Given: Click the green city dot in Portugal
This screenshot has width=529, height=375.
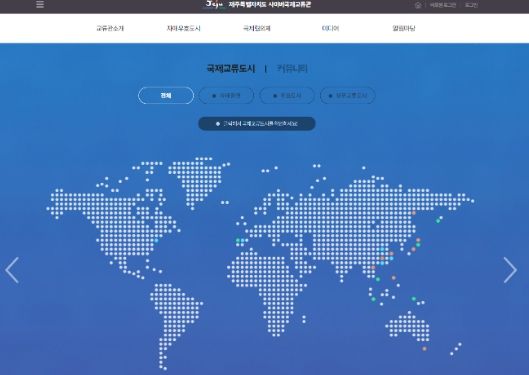Looking at the screenshot, I should tap(238, 240).
